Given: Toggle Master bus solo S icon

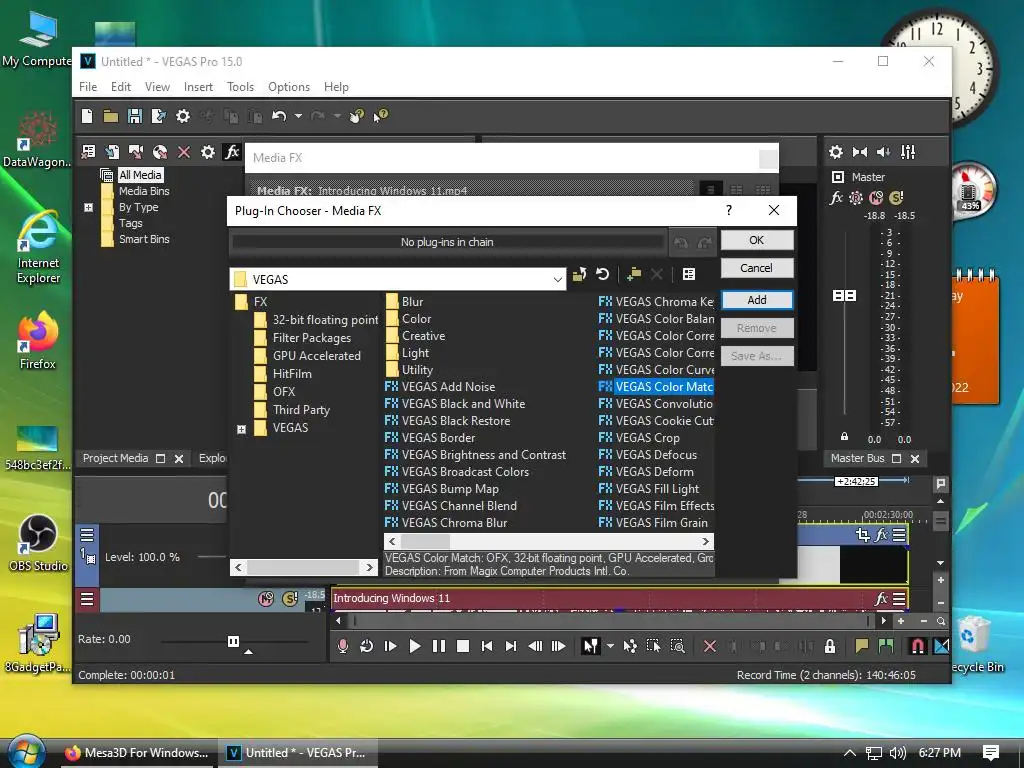Looking at the screenshot, I should 897,197.
